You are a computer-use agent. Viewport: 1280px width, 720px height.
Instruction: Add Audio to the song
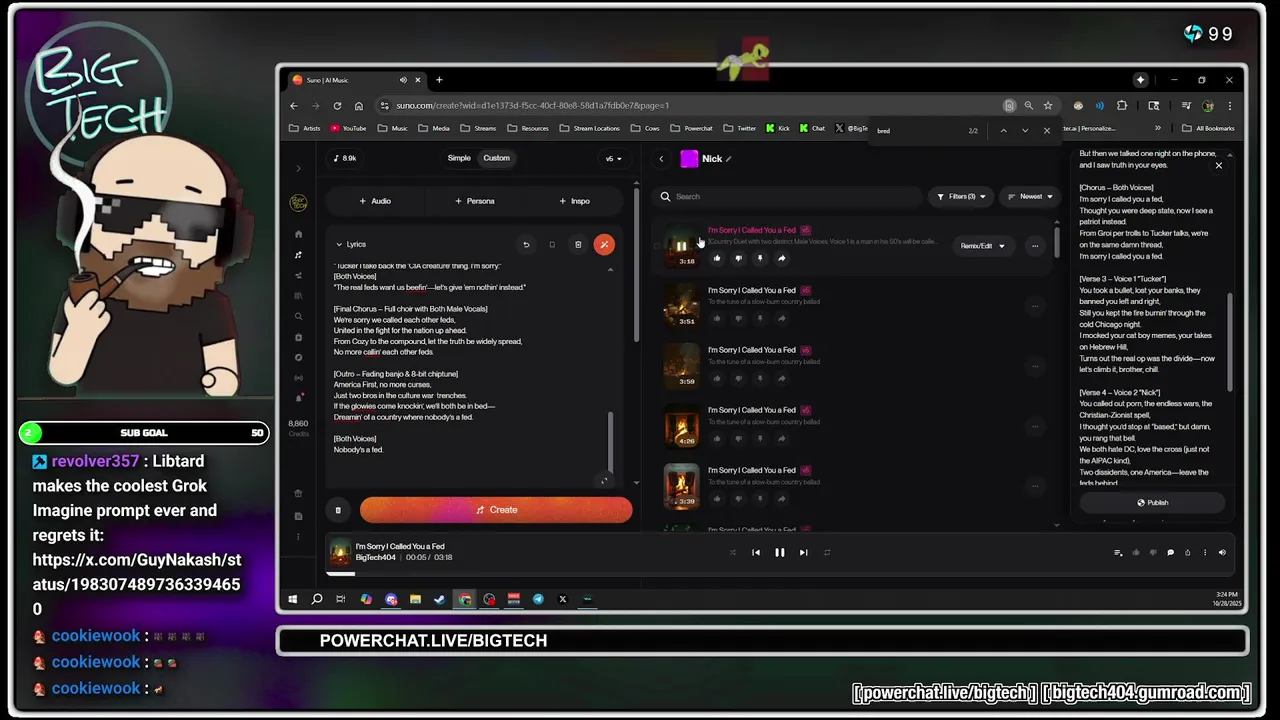click(x=375, y=201)
